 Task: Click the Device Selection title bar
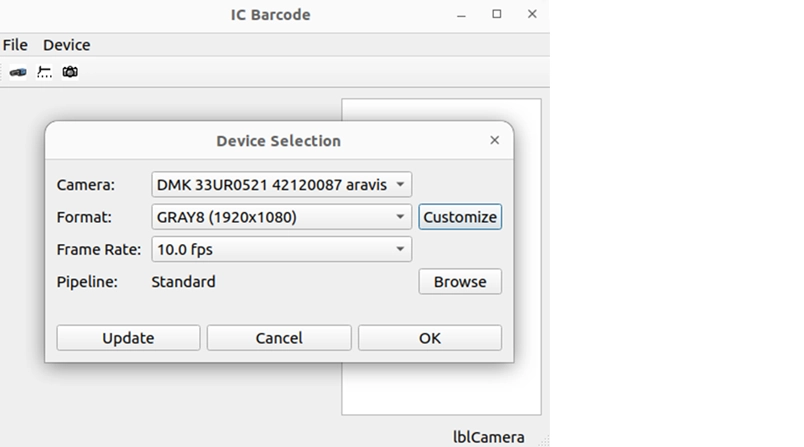point(278,141)
